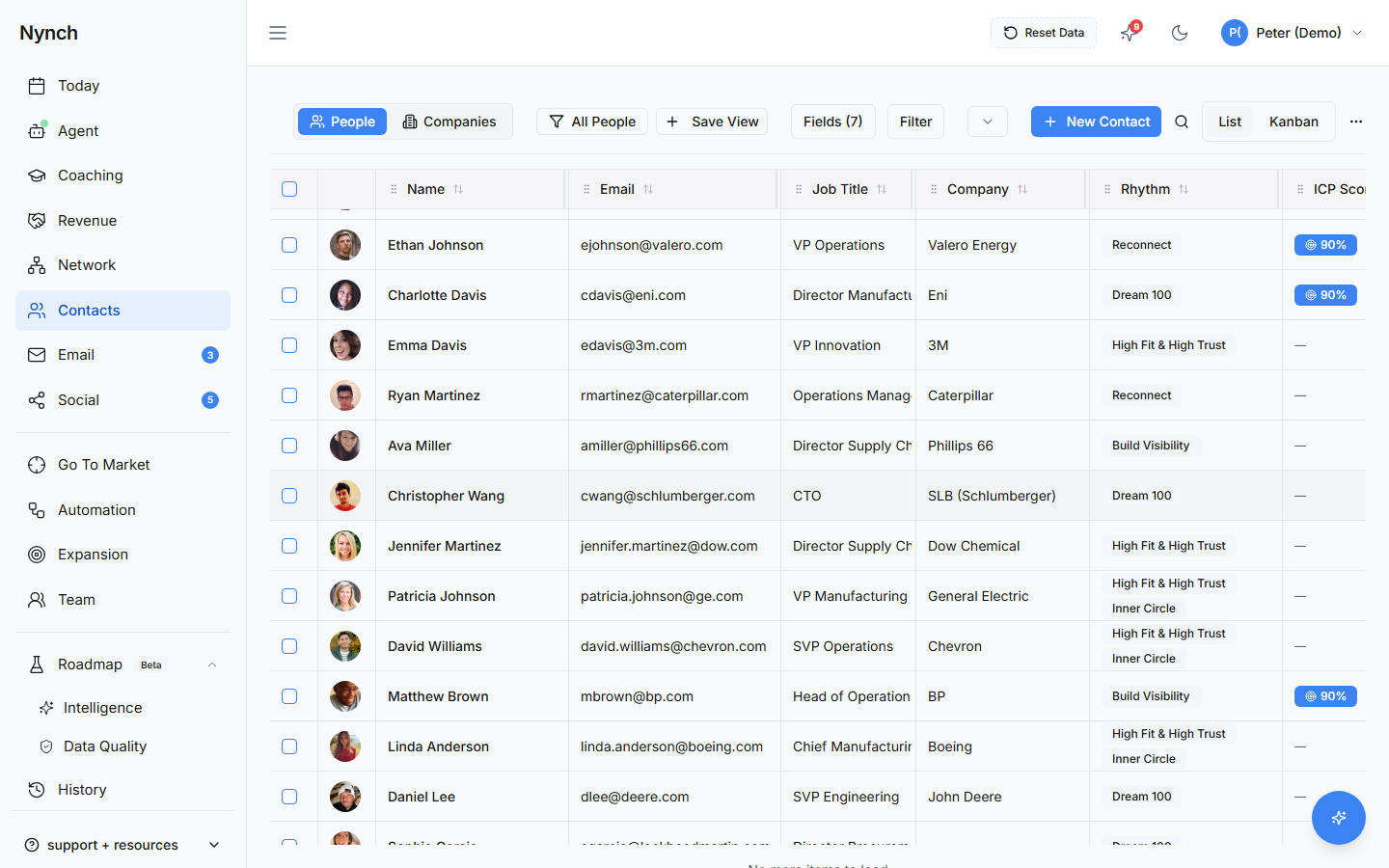Switch to List view
The height and width of the screenshot is (868, 1389).
tap(1230, 122)
